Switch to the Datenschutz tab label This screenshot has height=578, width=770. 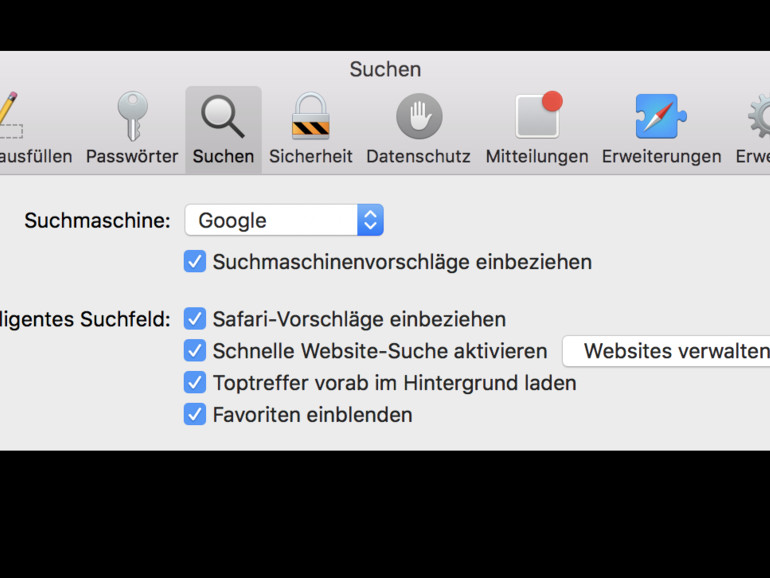coord(418,157)
